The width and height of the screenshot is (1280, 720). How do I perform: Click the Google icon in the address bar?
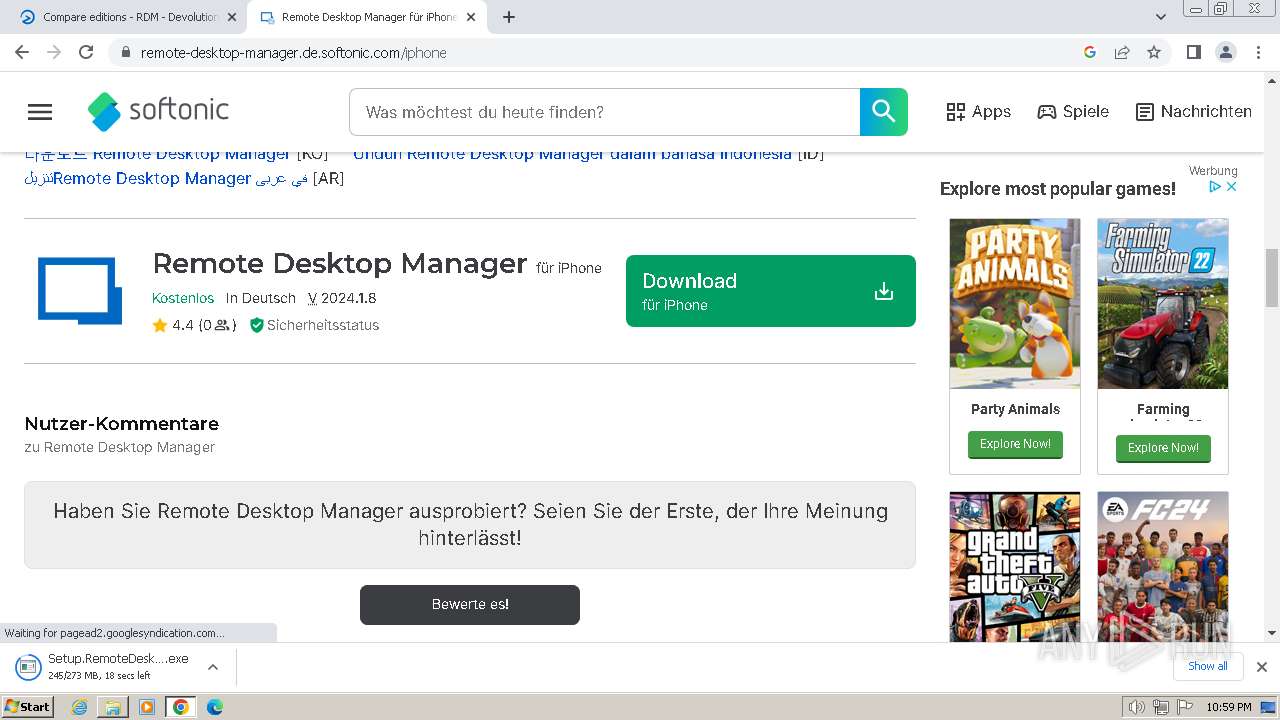click(x=1090, y=52)
